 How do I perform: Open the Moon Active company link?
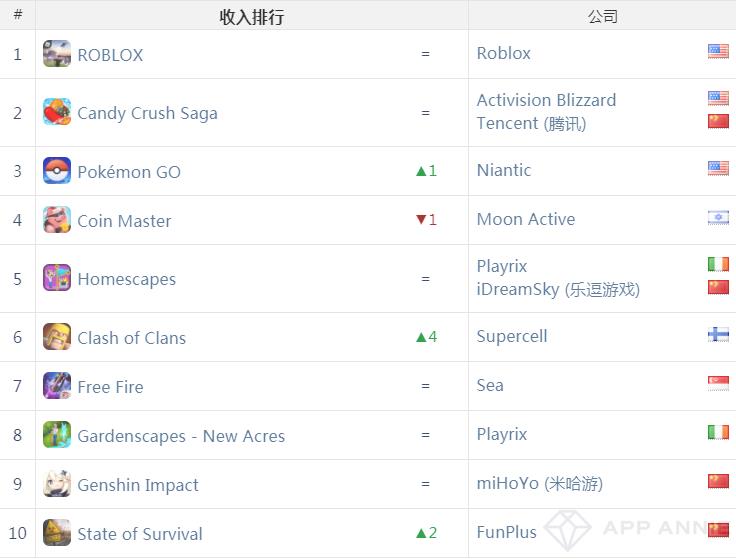(526, 219)
